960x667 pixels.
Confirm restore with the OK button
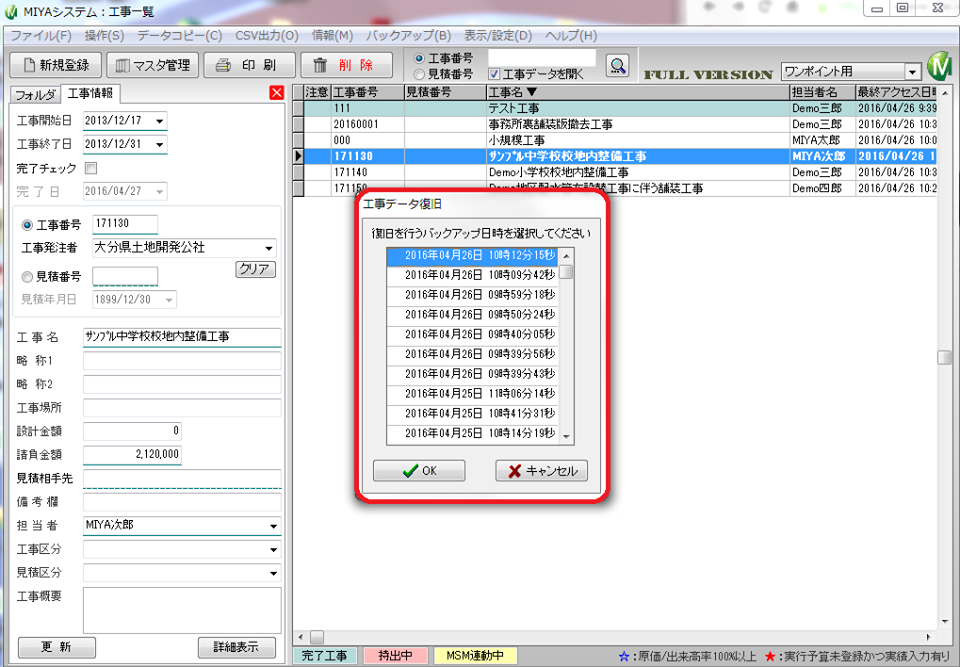click(419, 470)
